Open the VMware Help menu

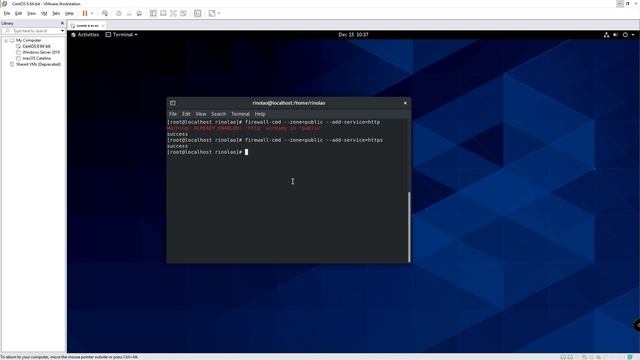pyautogui.click(x=69, y=13)
